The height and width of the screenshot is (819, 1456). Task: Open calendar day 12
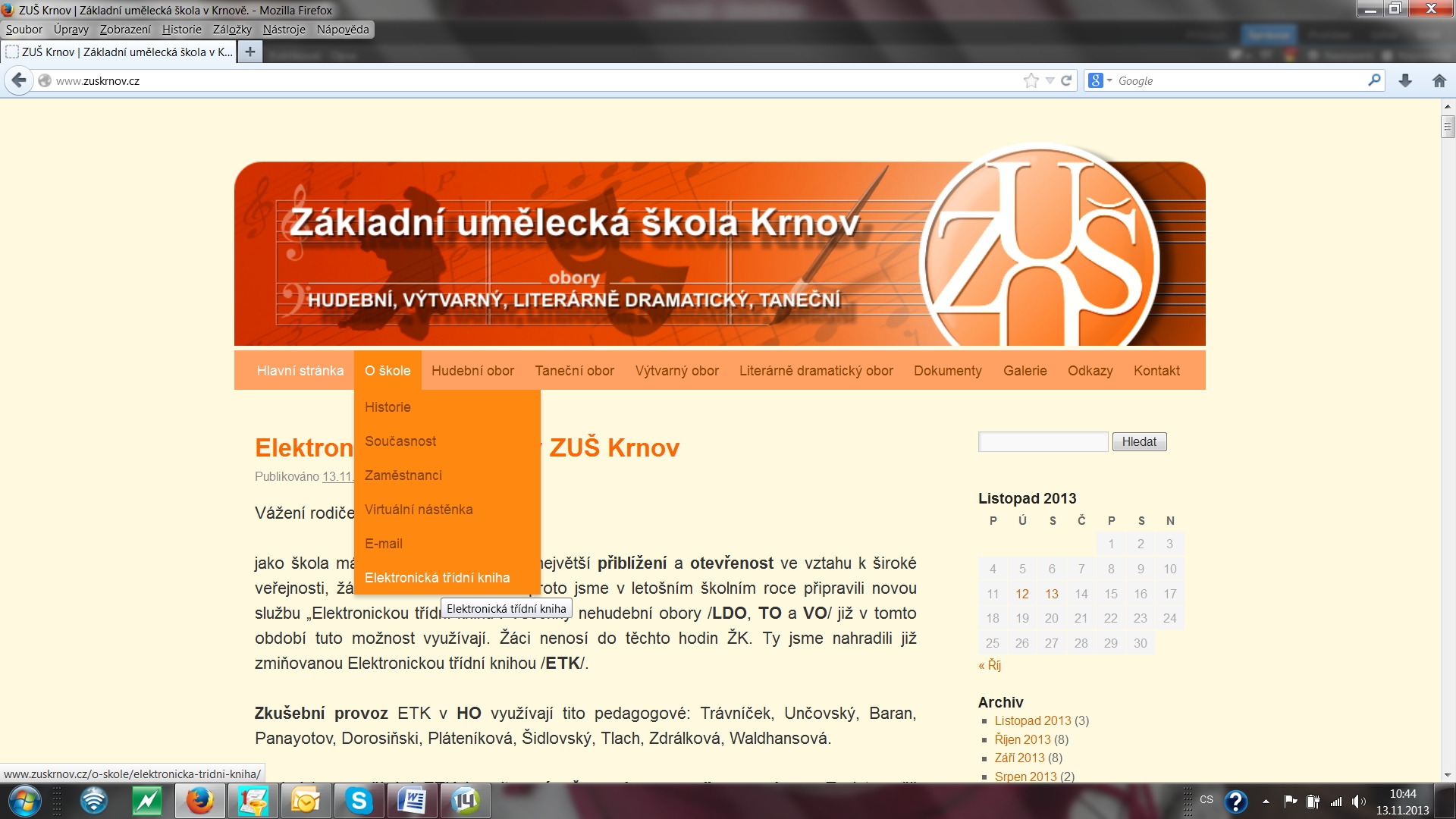tap(1022, 594)
